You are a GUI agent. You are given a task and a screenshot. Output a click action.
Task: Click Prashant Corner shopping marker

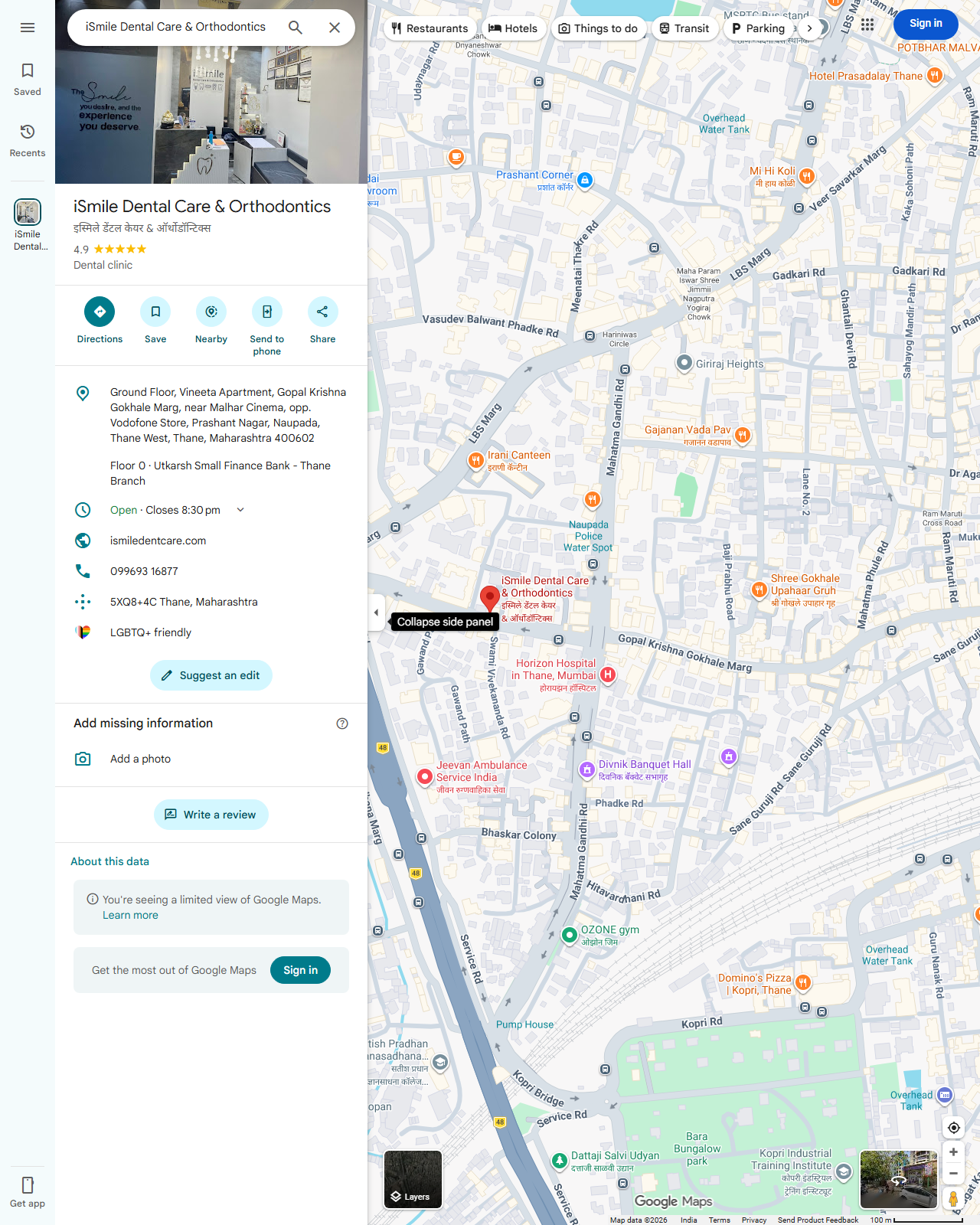(x=585, y=180)
